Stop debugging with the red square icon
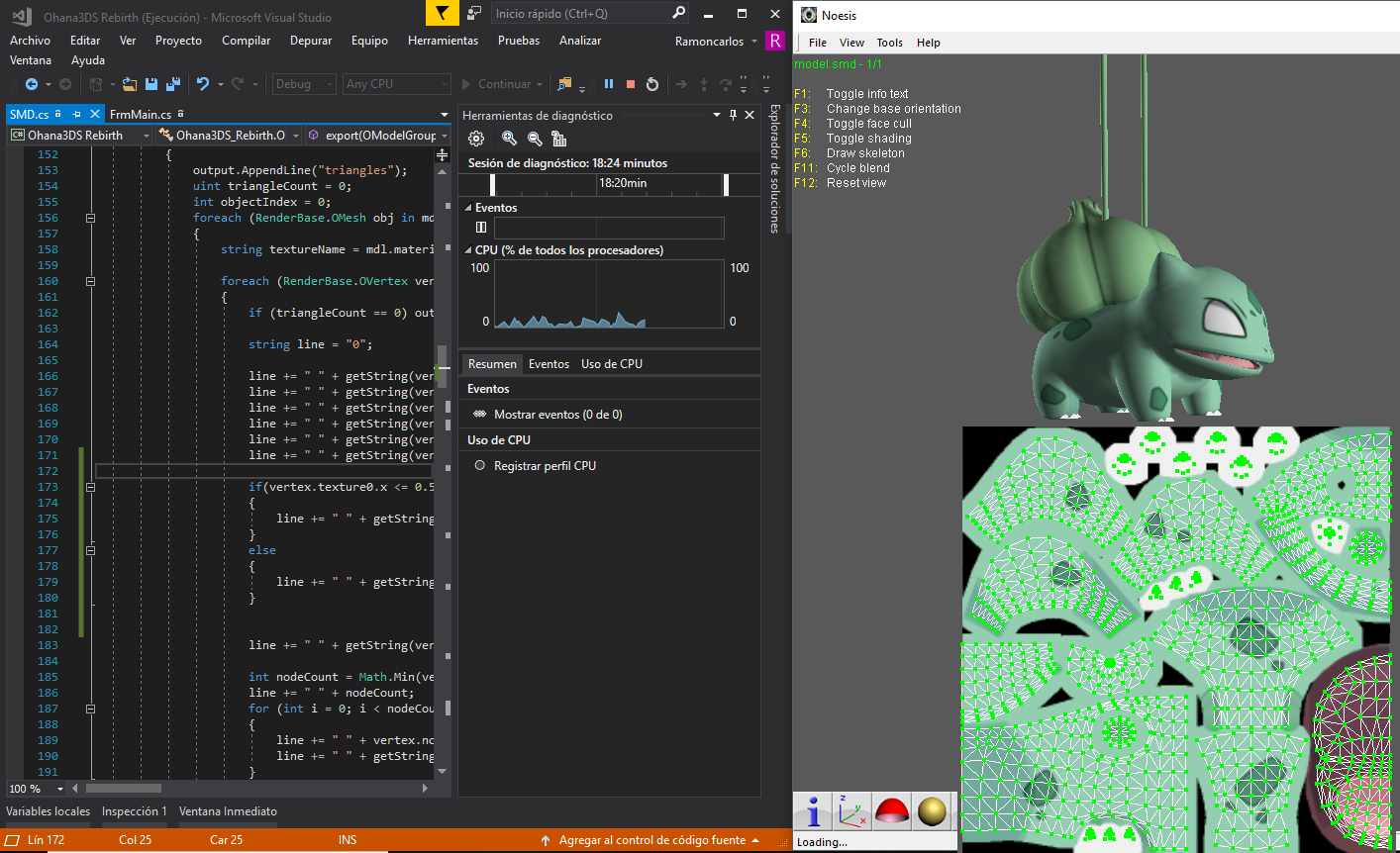This screenshot has width=1400, height=853. 631,84
